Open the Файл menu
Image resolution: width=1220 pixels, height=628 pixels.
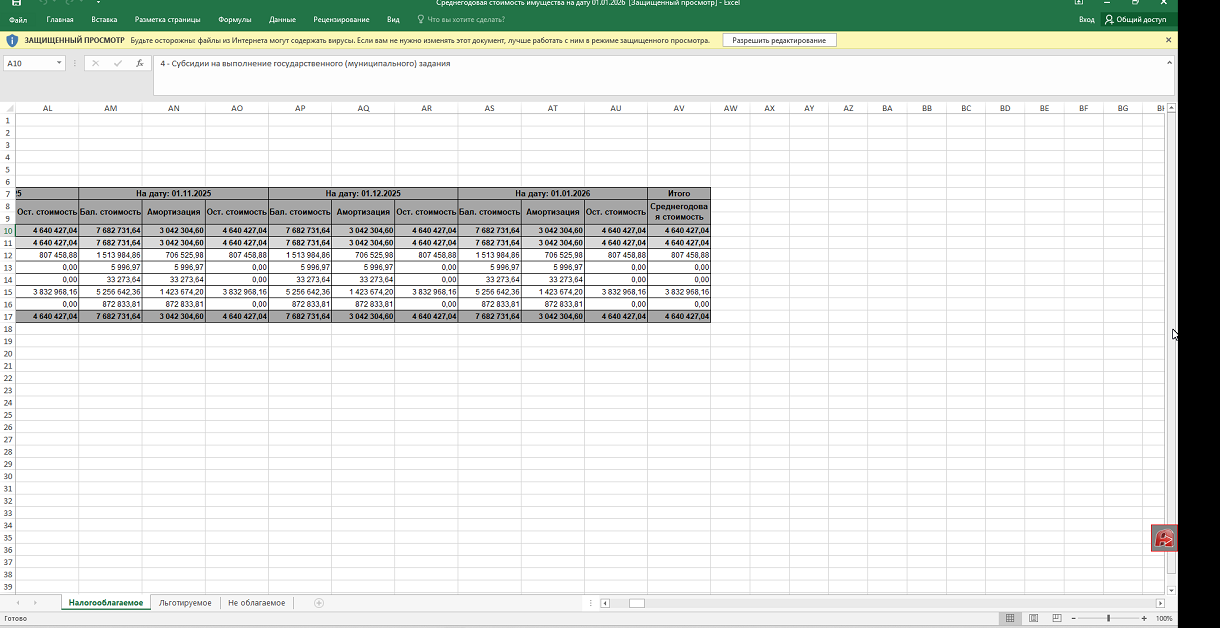[18, 19]
